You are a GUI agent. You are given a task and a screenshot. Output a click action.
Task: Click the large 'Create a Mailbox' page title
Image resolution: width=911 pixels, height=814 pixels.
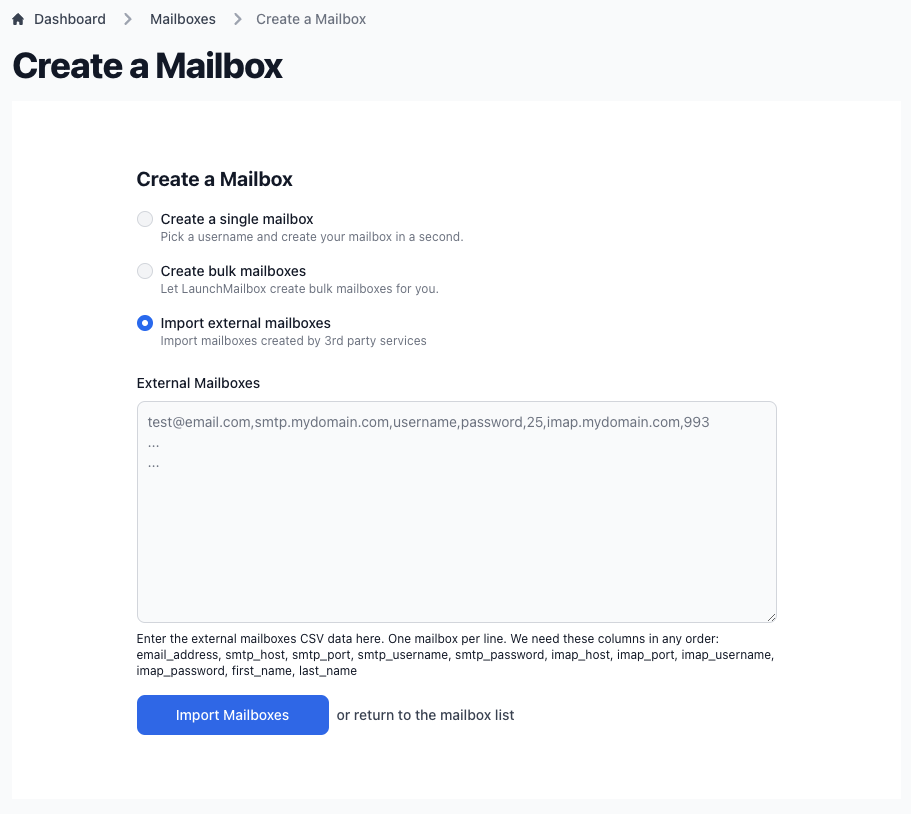tap(147, 66)
